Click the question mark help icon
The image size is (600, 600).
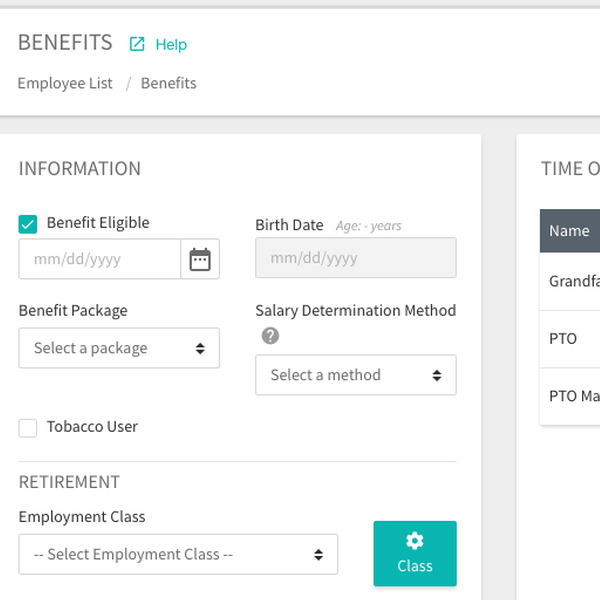tap(269, 336)
